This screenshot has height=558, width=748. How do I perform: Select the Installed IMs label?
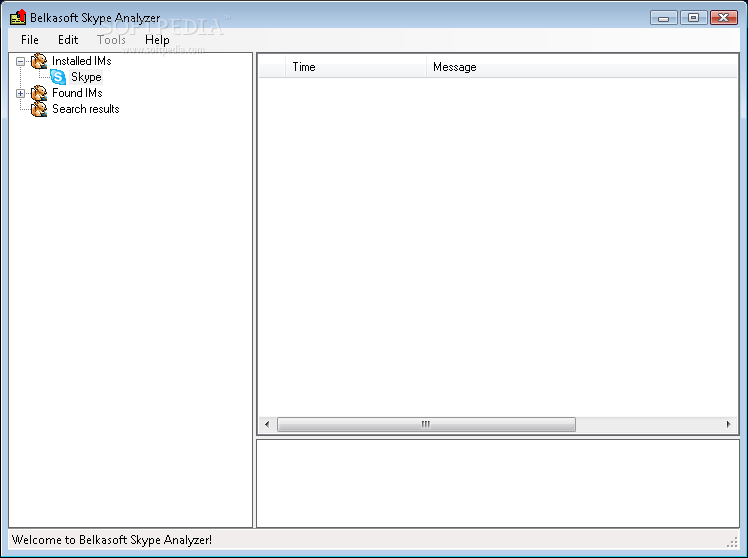[x=82, y=61]
